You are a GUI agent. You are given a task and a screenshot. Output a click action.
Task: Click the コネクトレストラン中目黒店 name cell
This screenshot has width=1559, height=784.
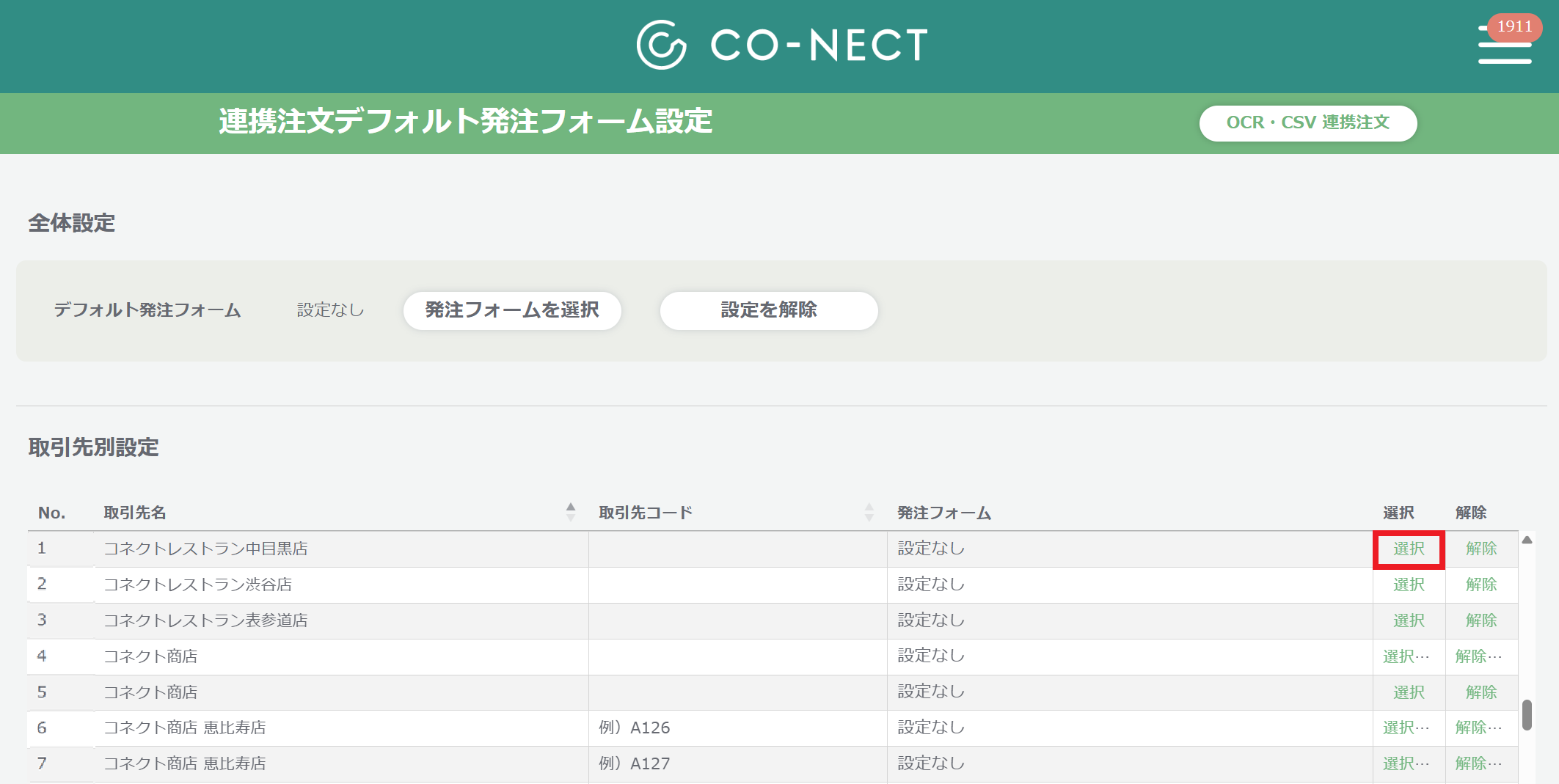point(341,549)
